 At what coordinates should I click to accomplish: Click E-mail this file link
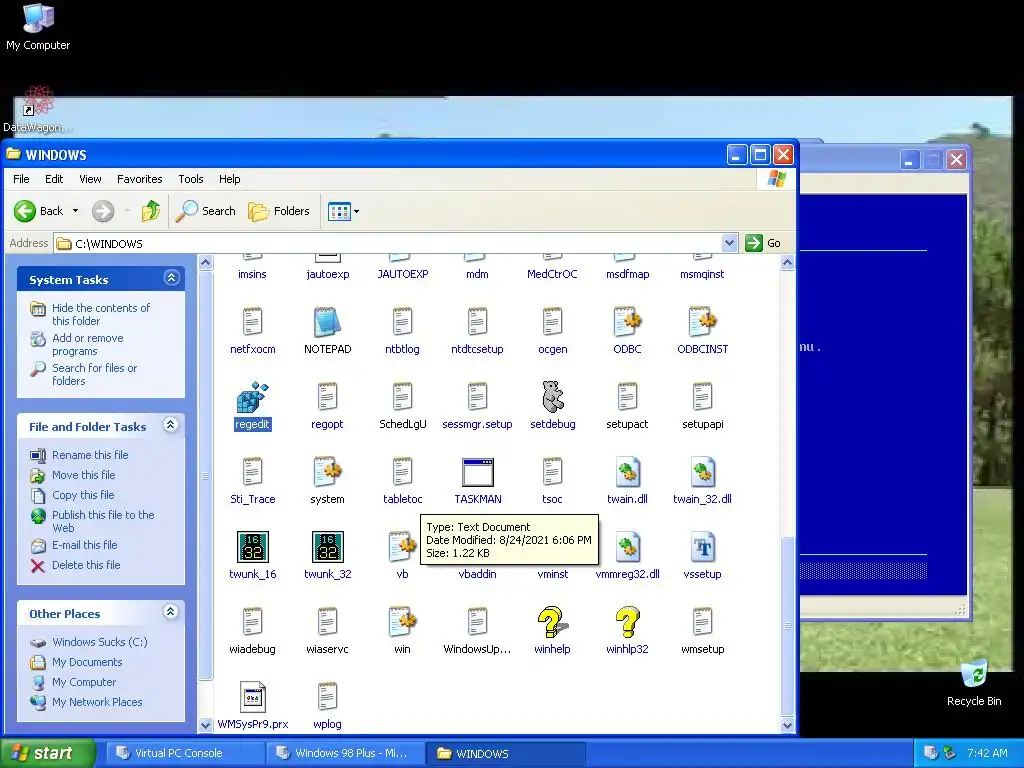coord(85,545)
